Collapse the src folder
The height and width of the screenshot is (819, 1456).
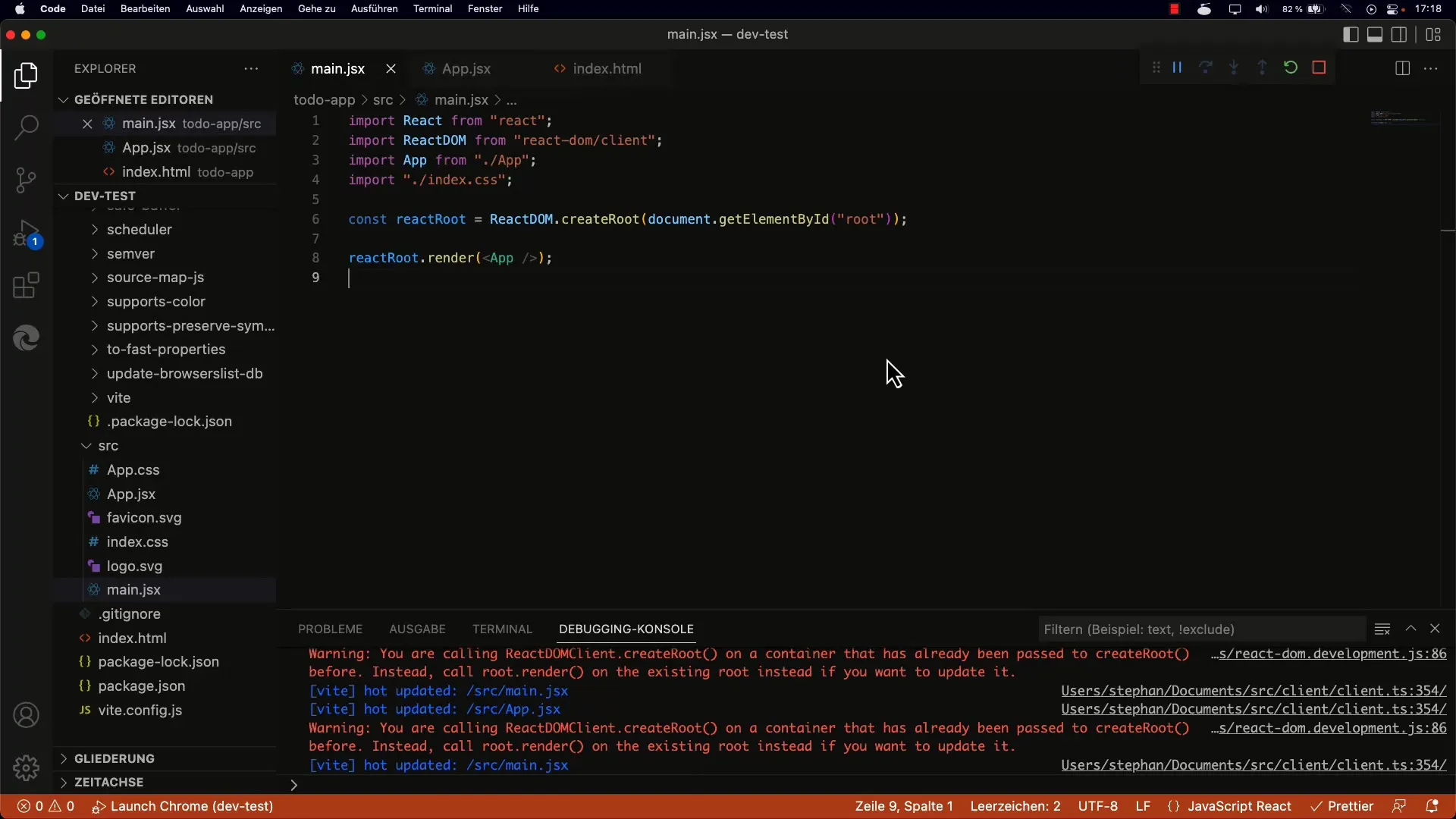tap(108, 445)
